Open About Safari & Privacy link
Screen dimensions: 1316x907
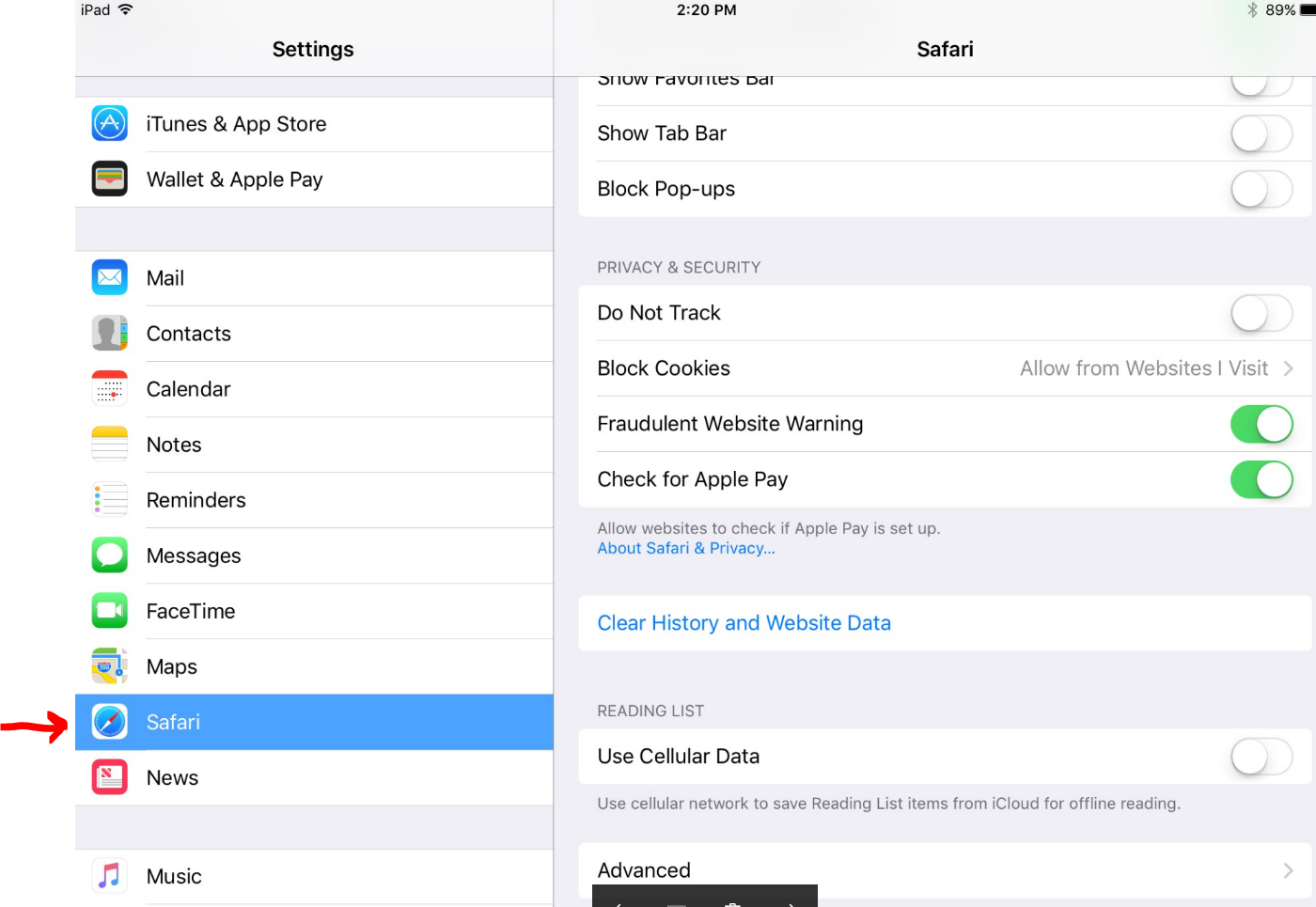[x=686, y=549]
